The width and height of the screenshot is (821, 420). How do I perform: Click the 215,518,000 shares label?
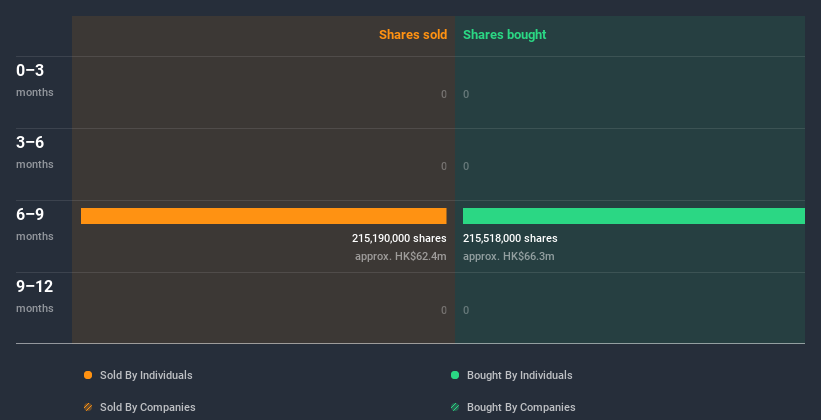[510, 238]
